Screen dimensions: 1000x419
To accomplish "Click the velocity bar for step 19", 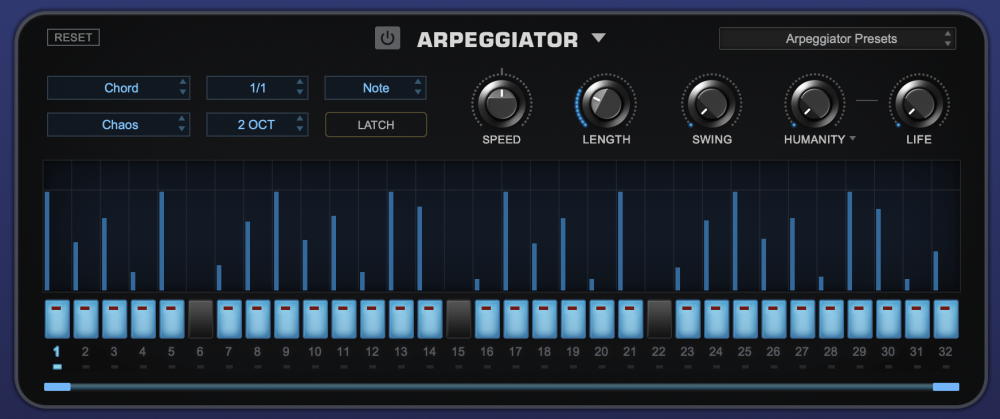I will [563, 254].
